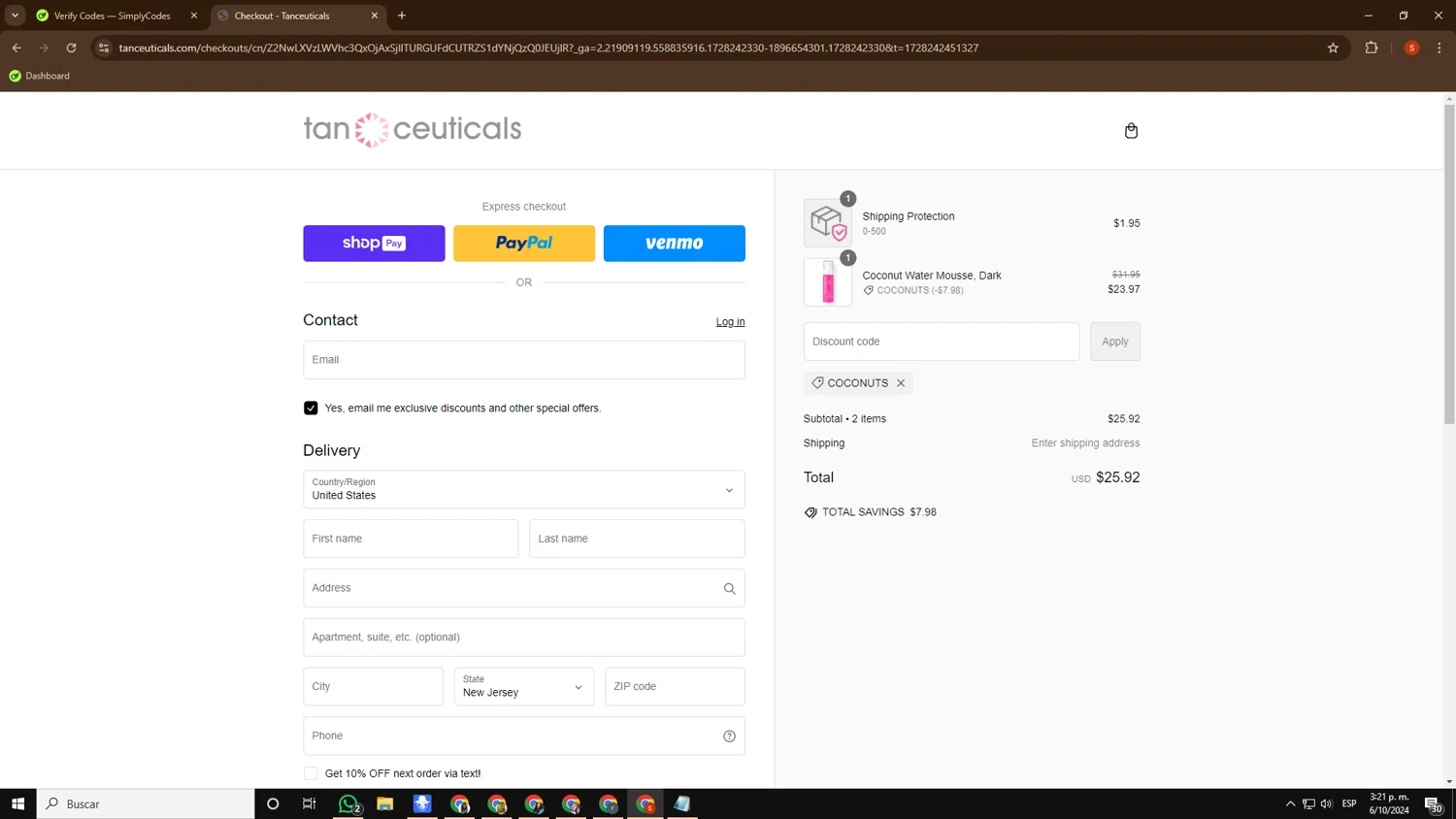Open the Notepad-style app in taskbar
This screenshot has width=1456, height=819.
click(682, 803)
